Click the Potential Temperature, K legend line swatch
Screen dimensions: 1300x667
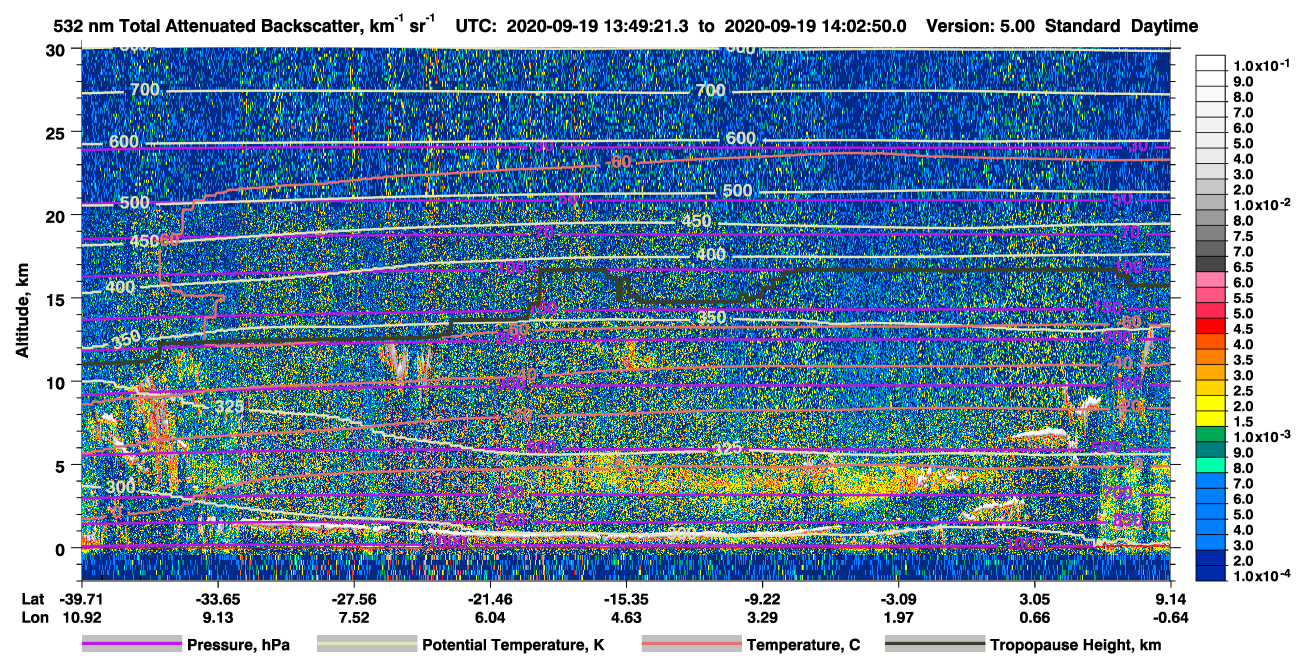366,645
